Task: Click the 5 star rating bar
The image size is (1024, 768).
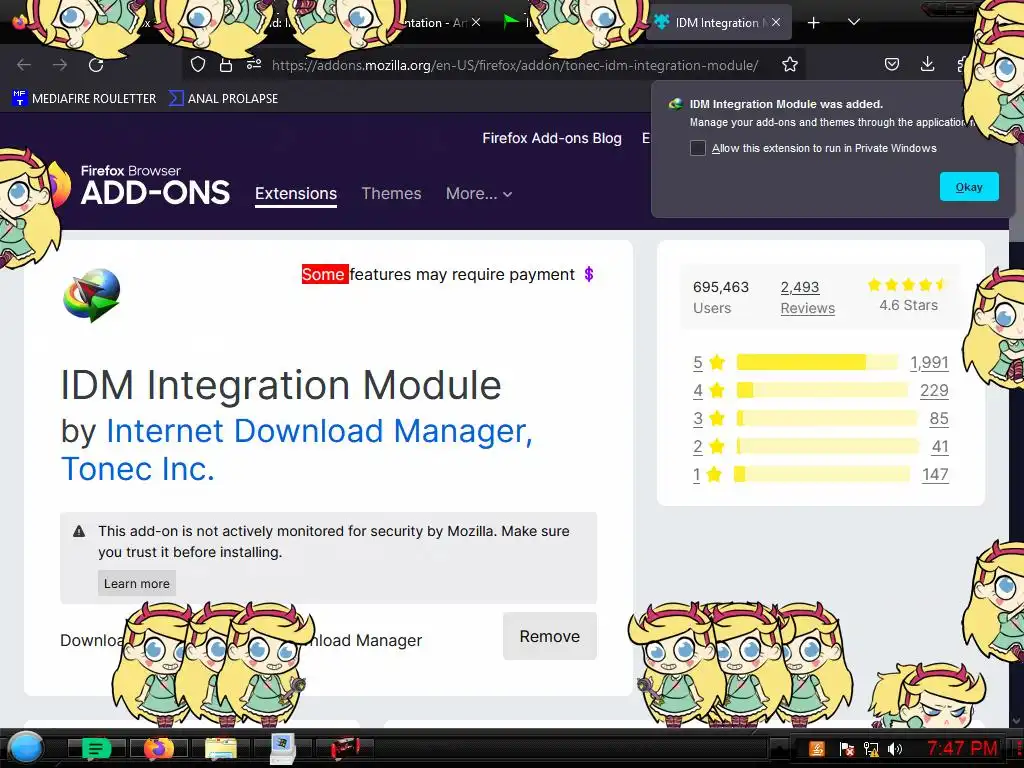Action: click(817, 362)
